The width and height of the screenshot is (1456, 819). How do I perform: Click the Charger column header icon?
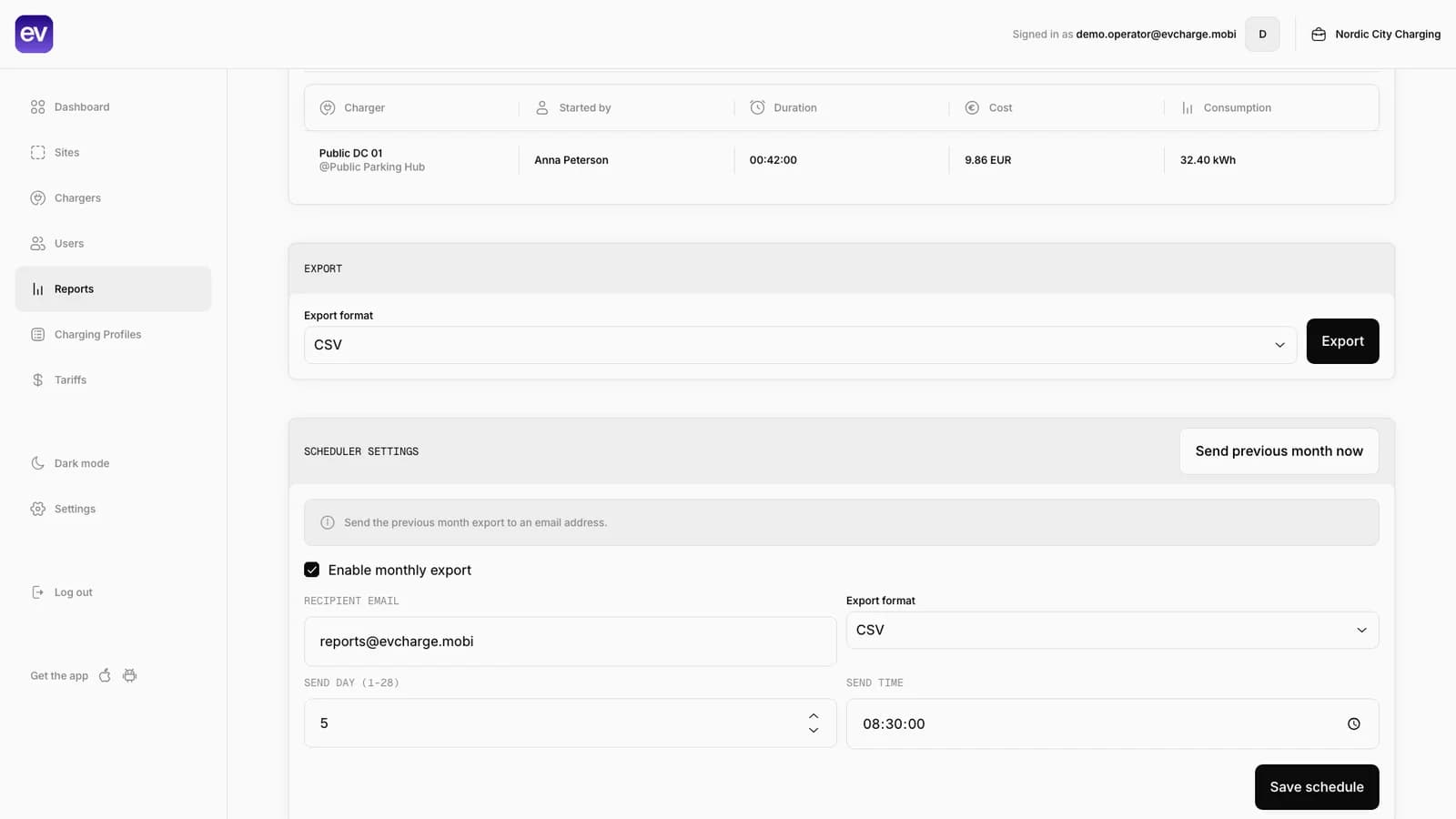coord(328,107)
